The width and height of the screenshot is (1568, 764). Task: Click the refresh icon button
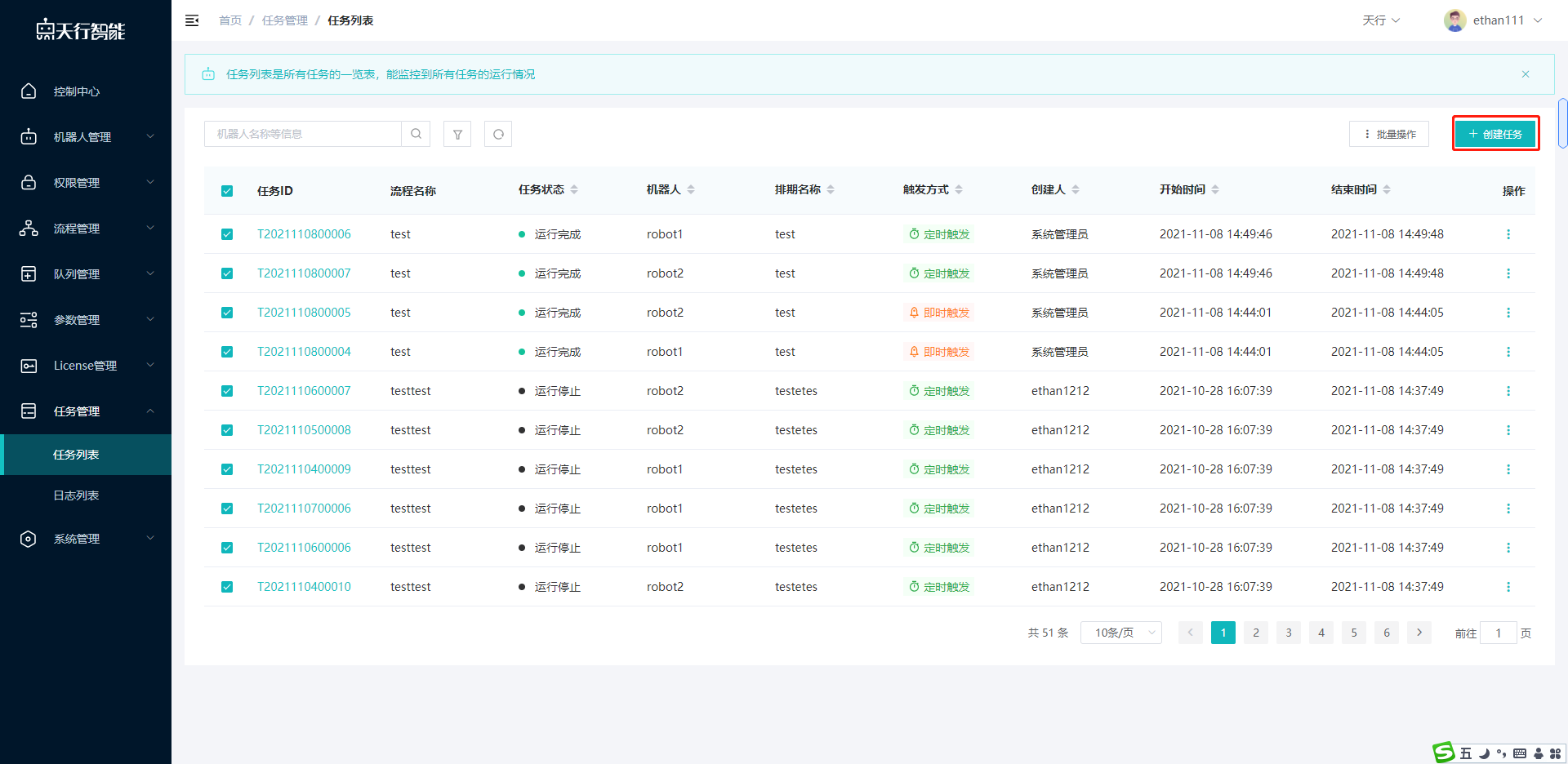coord(498,134)
